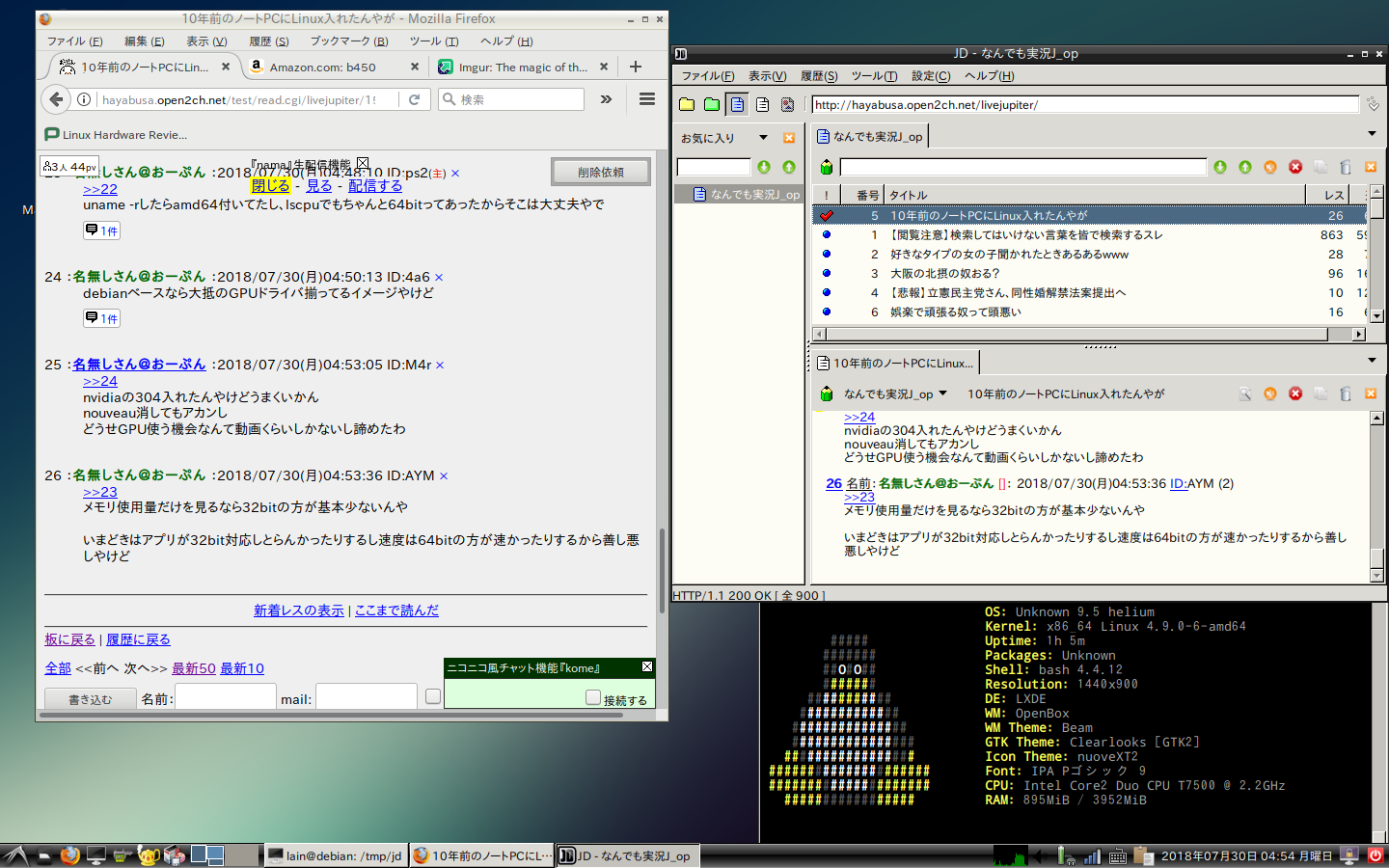This screenshot has width=1389, height=868.
Task: Open the thread tab list dropdown arrow
Action: coord(1372,361)
